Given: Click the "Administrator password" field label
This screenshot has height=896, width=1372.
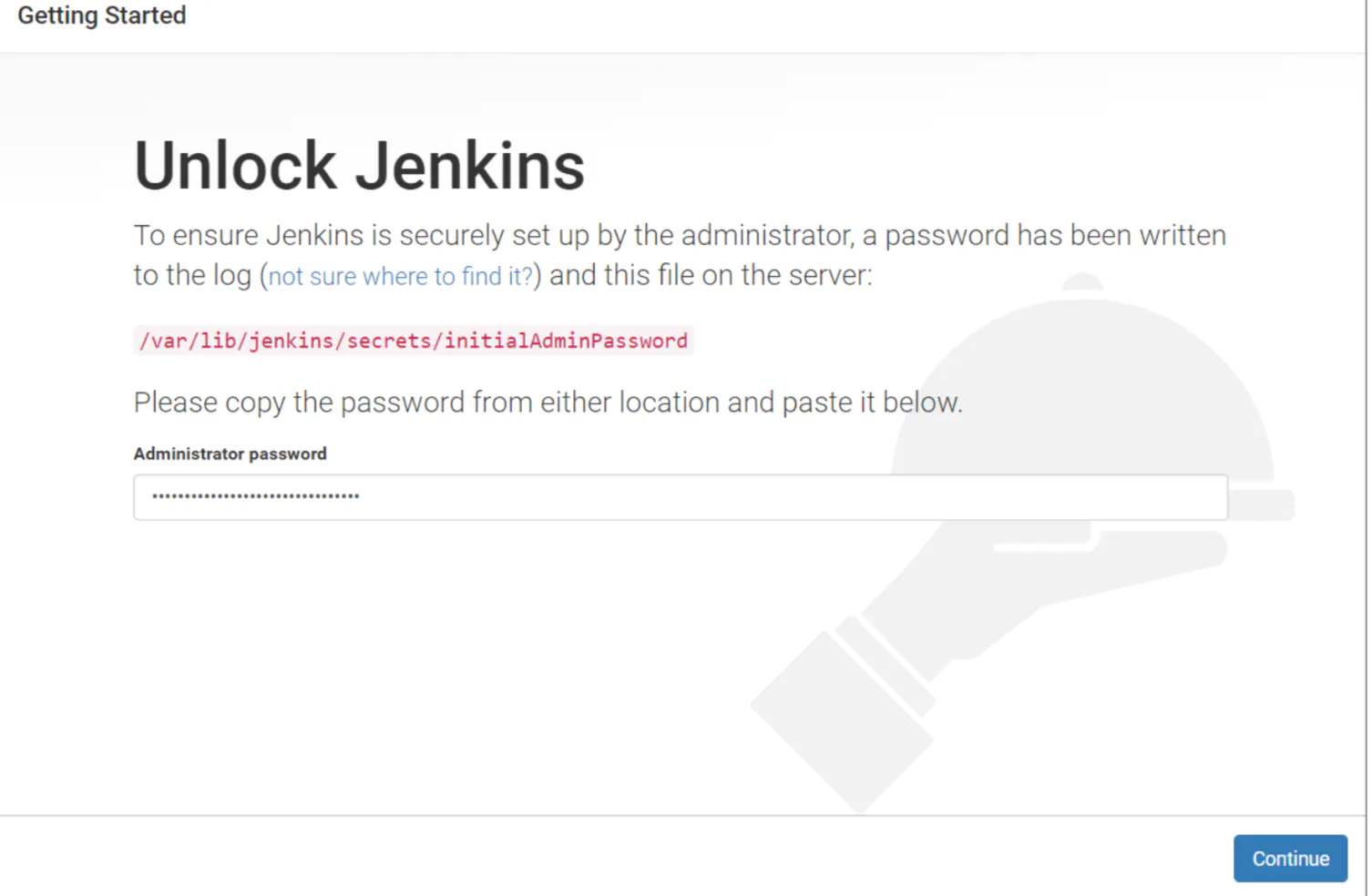Looking at the screenshot, I should tap(230, 453).
